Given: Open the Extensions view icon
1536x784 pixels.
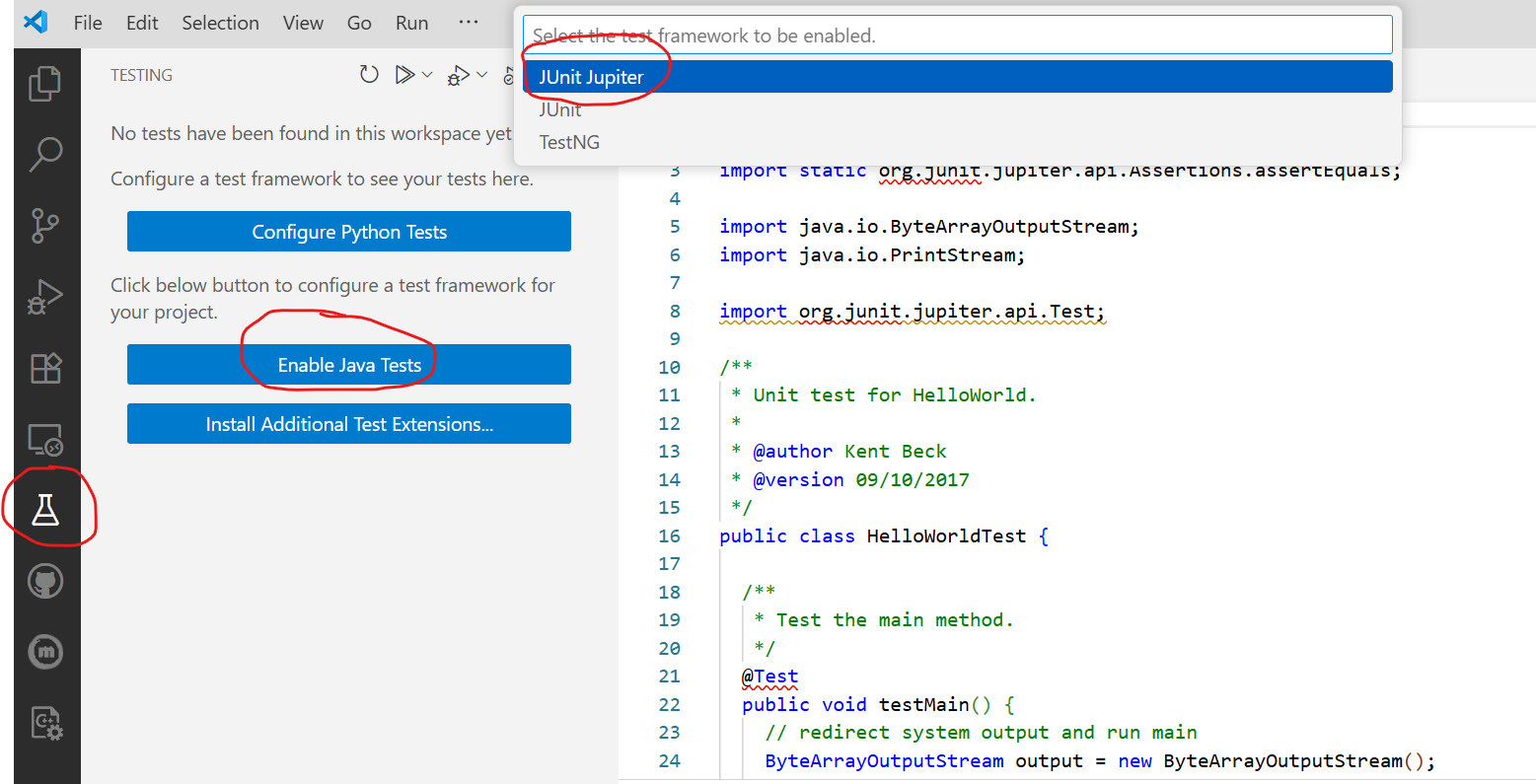Looking at the screenshot, I should click(x=45, y=368).
